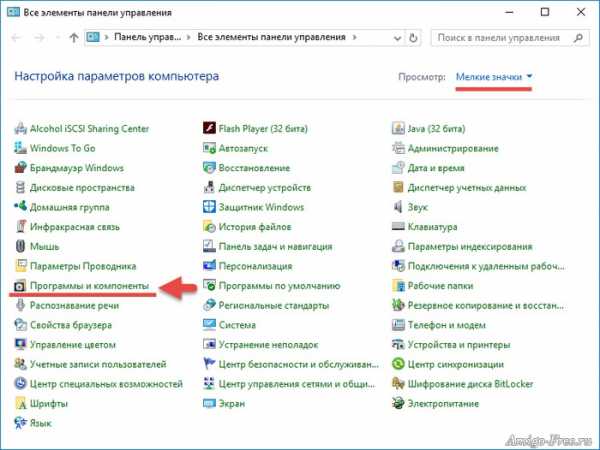Open Язык link
The height and width of the screenshot is (450, 600).
[41, 423]
